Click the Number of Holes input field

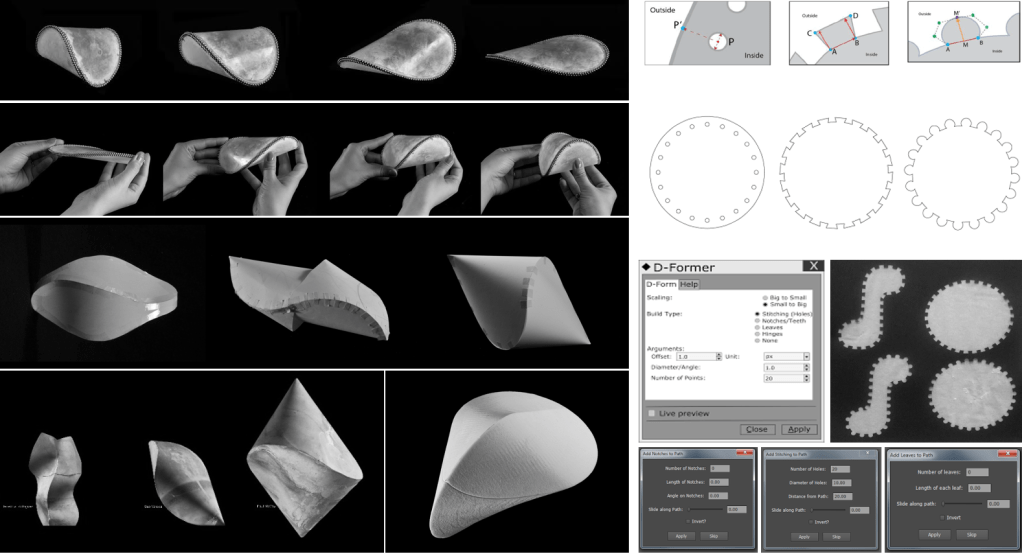[x=840, y=468]
